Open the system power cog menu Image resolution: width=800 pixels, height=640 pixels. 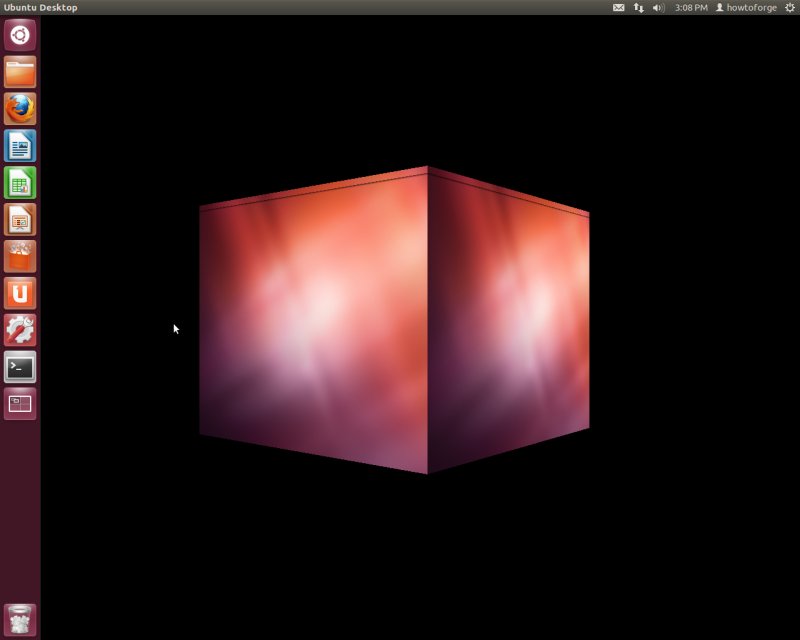point(790,8)
